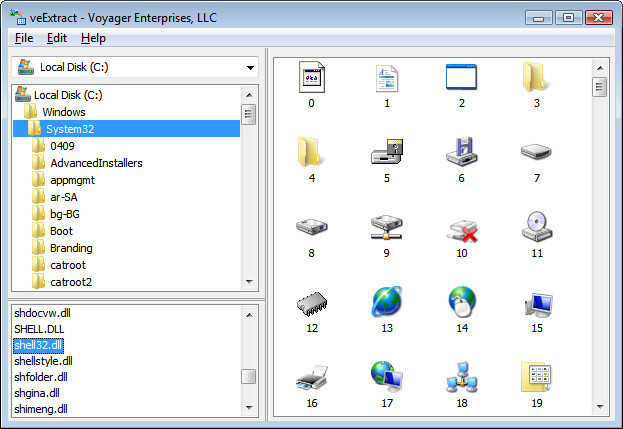This screenshot has width=623, height=429.
Task: Select icon 6, the floppy disk drive
Action: point(462,151)
